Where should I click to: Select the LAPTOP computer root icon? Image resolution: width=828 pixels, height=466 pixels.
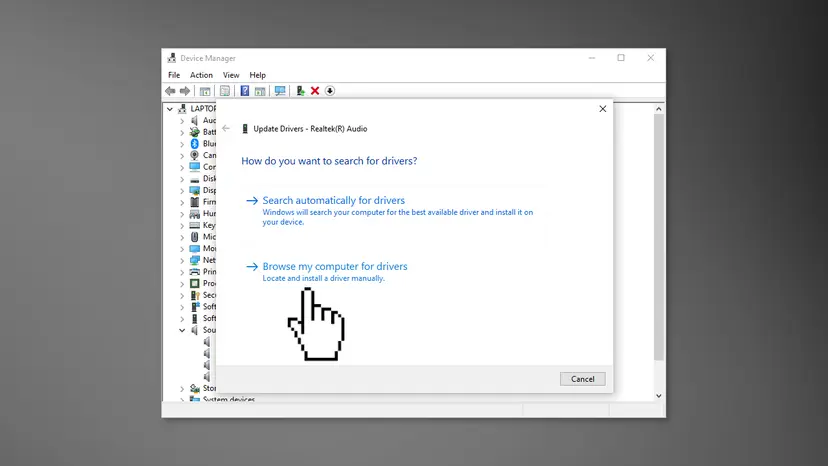click(x=182, y=109)
